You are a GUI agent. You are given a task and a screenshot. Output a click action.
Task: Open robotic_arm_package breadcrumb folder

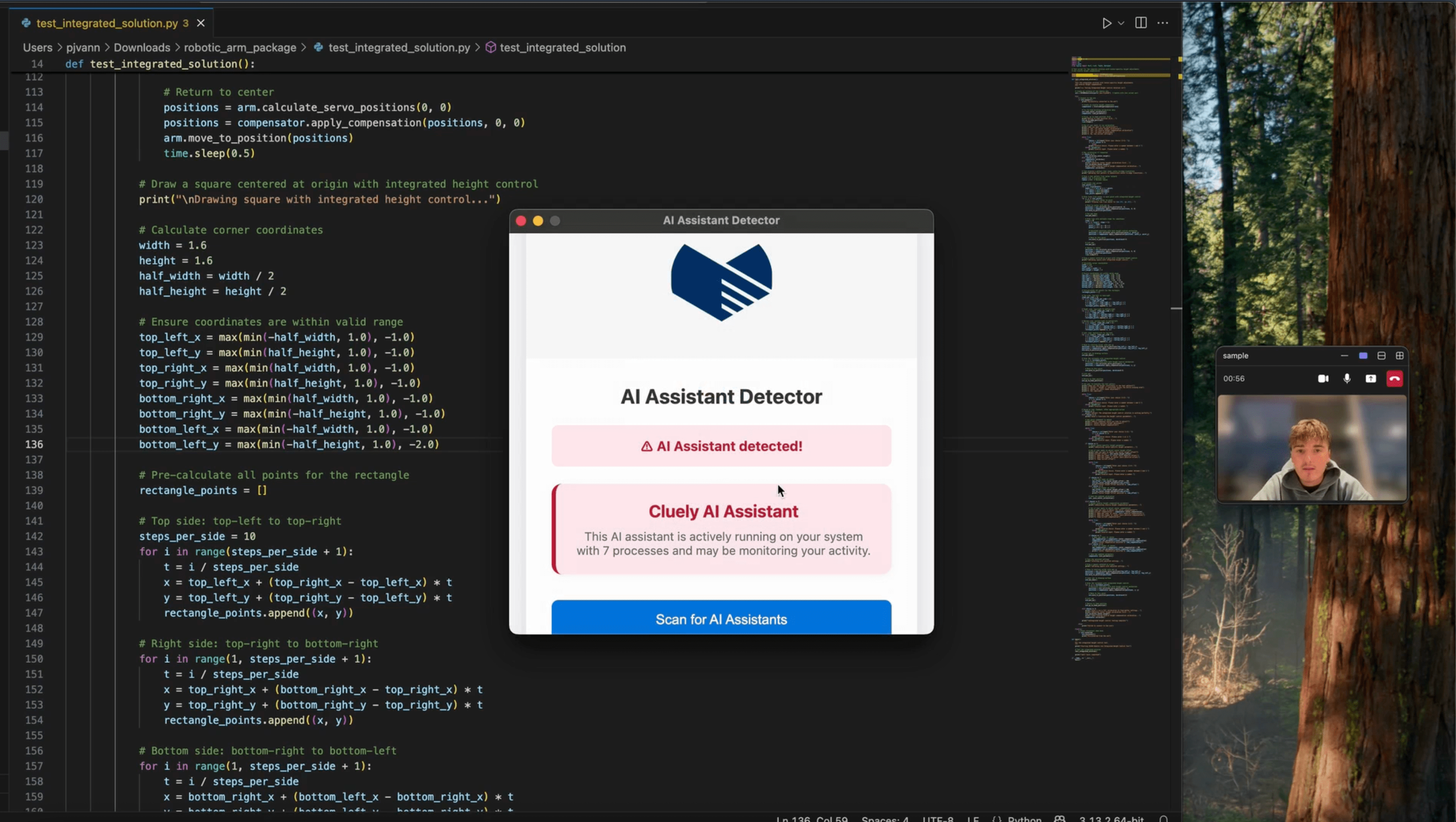pos(240,48)
